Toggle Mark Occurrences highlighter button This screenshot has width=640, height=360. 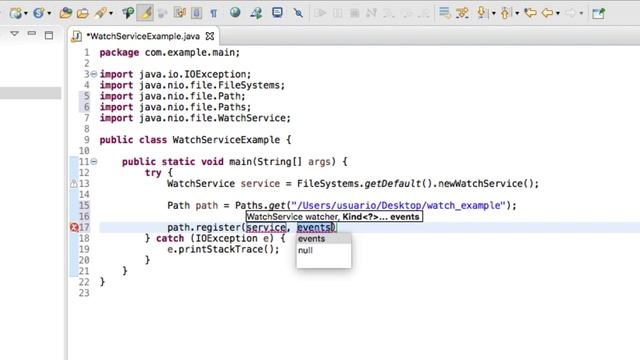pos(145,13)
